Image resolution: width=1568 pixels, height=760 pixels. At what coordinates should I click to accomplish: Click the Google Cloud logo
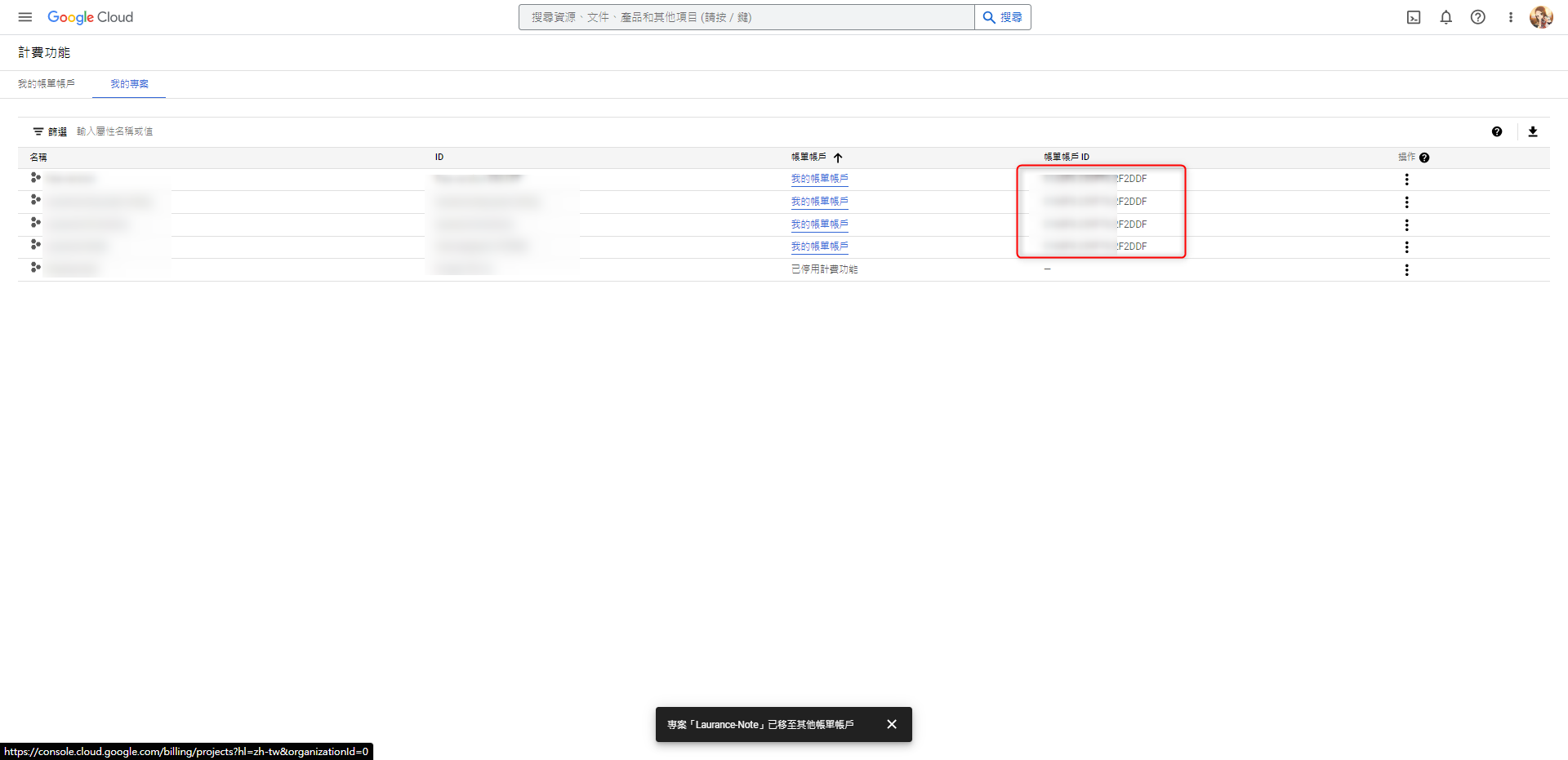coord(90,17)
